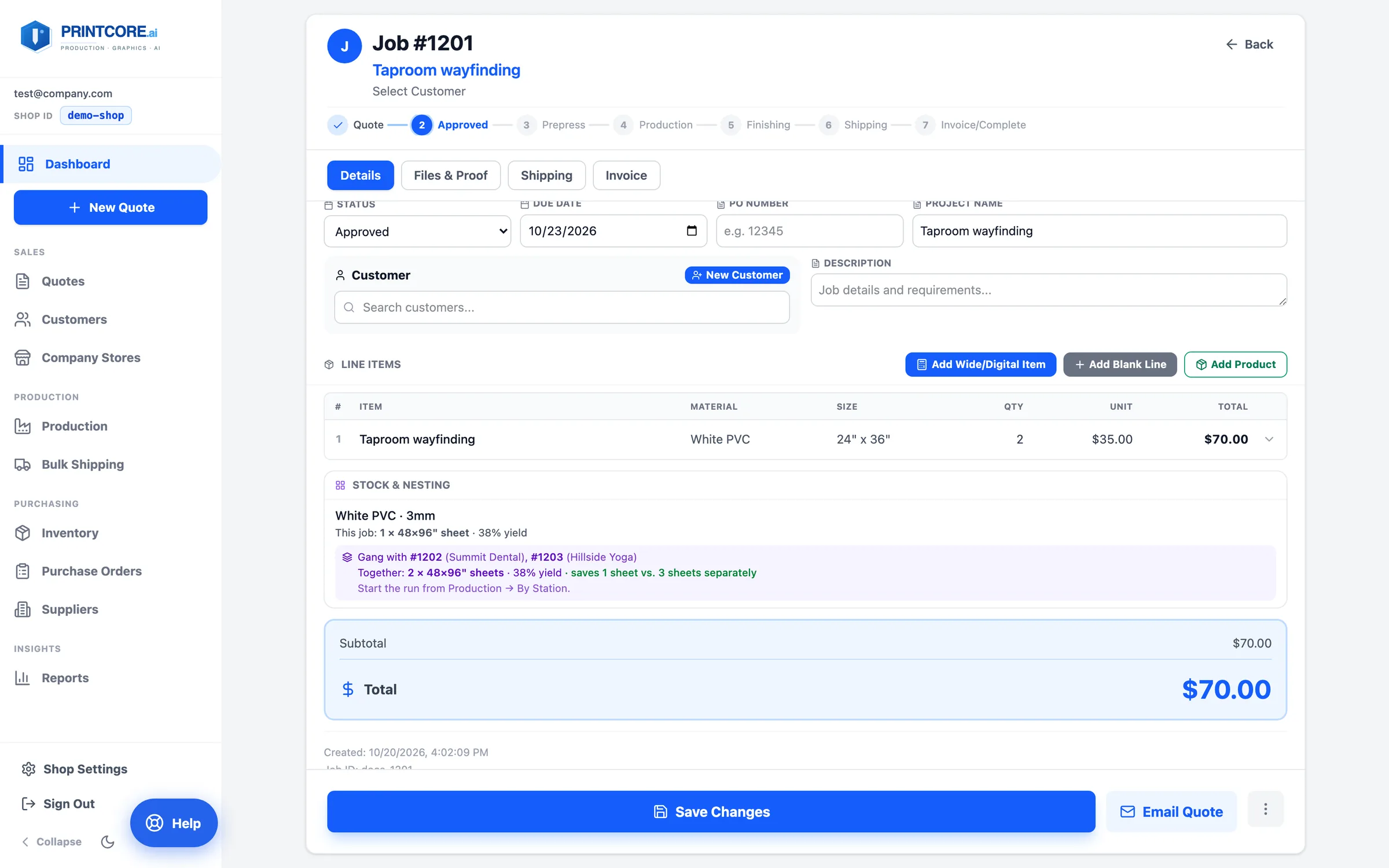Click the Stock & Nesting grid icon
Image resolution: width=1389 pixels, height=868 pixels.
coord(340,485)
